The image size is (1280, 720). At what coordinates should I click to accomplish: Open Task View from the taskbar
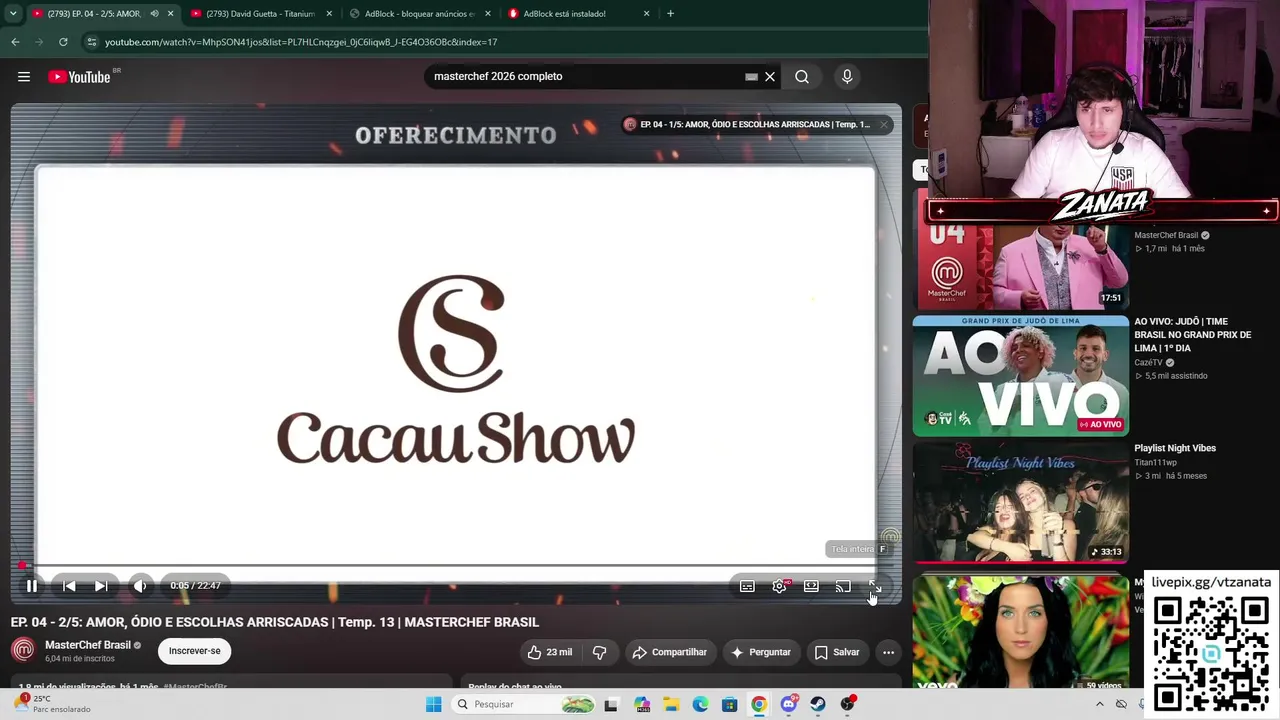click(x=611, y=704)
